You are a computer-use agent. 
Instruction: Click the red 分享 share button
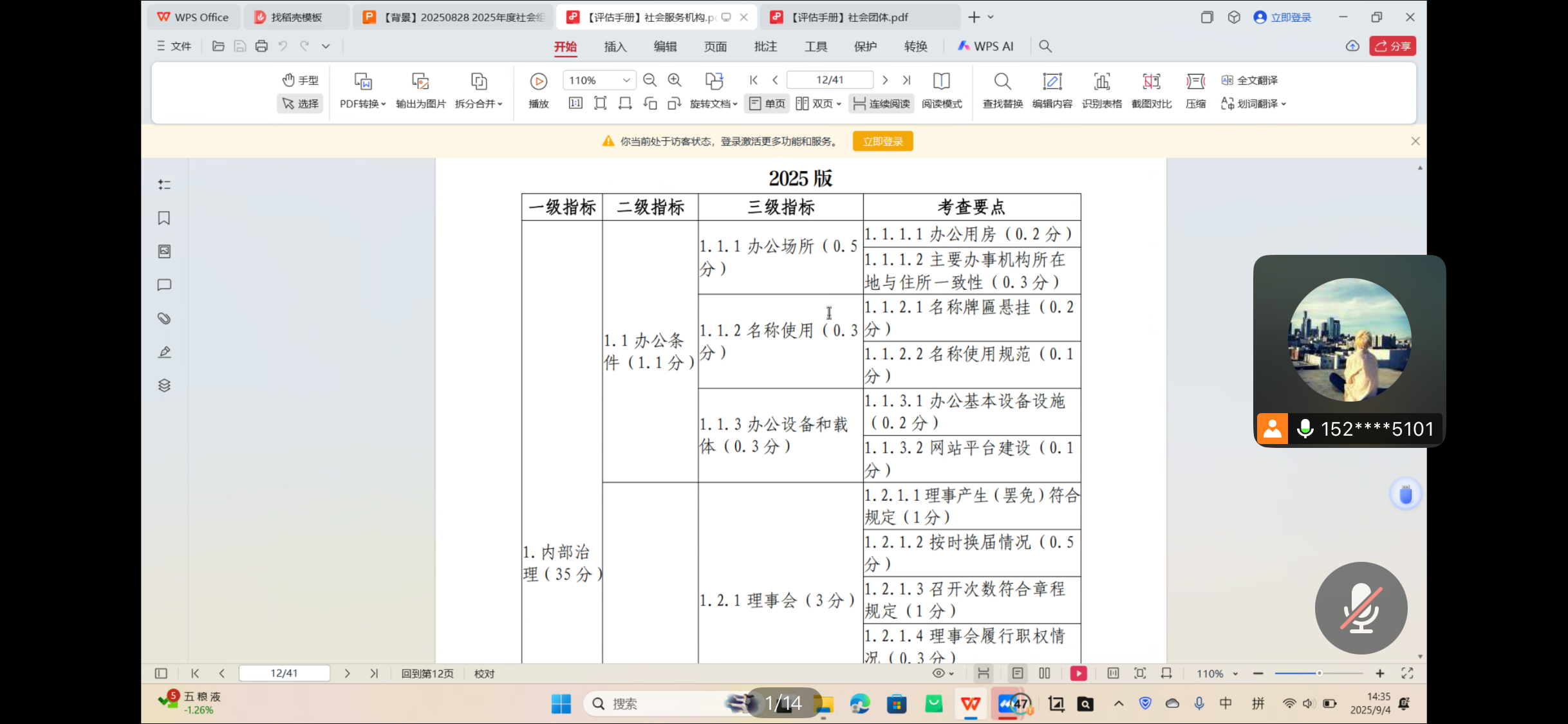click(x=1392, y=46)
